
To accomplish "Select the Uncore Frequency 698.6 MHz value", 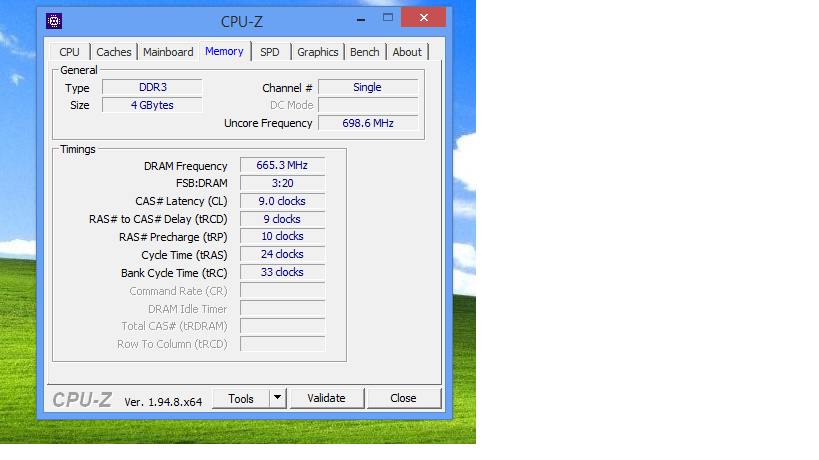I will pos(368,123).
